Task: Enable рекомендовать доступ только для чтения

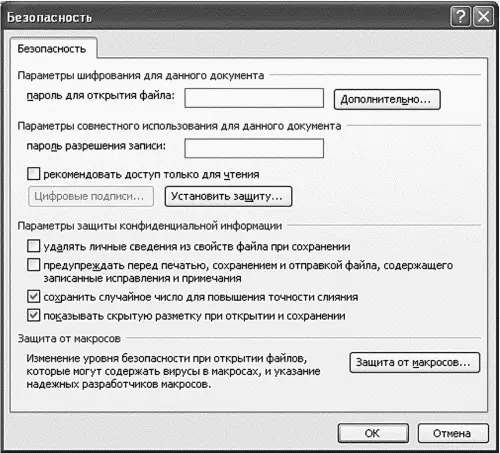Action: [33, 174]
